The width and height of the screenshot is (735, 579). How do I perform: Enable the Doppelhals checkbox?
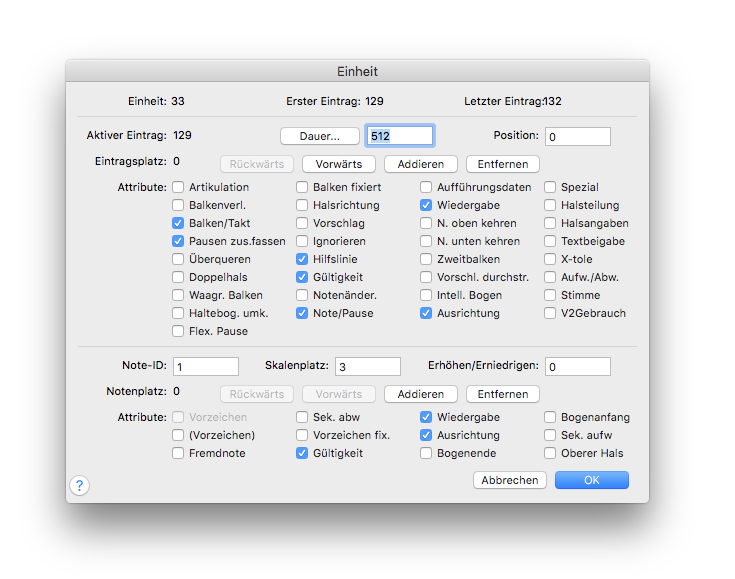pyautogui.click(x=178, y=277)
